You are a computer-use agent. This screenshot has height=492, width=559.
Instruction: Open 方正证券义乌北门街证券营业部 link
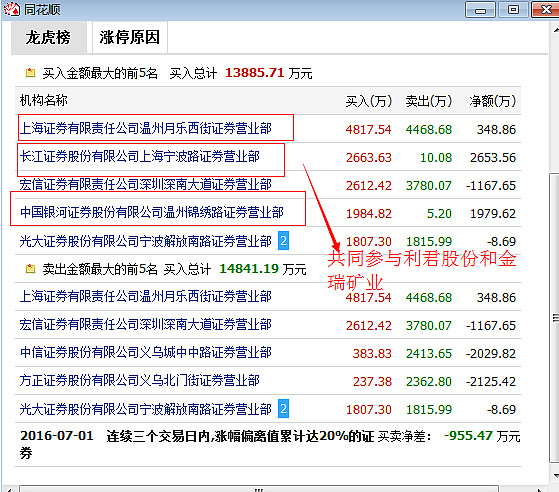point(140,380)
